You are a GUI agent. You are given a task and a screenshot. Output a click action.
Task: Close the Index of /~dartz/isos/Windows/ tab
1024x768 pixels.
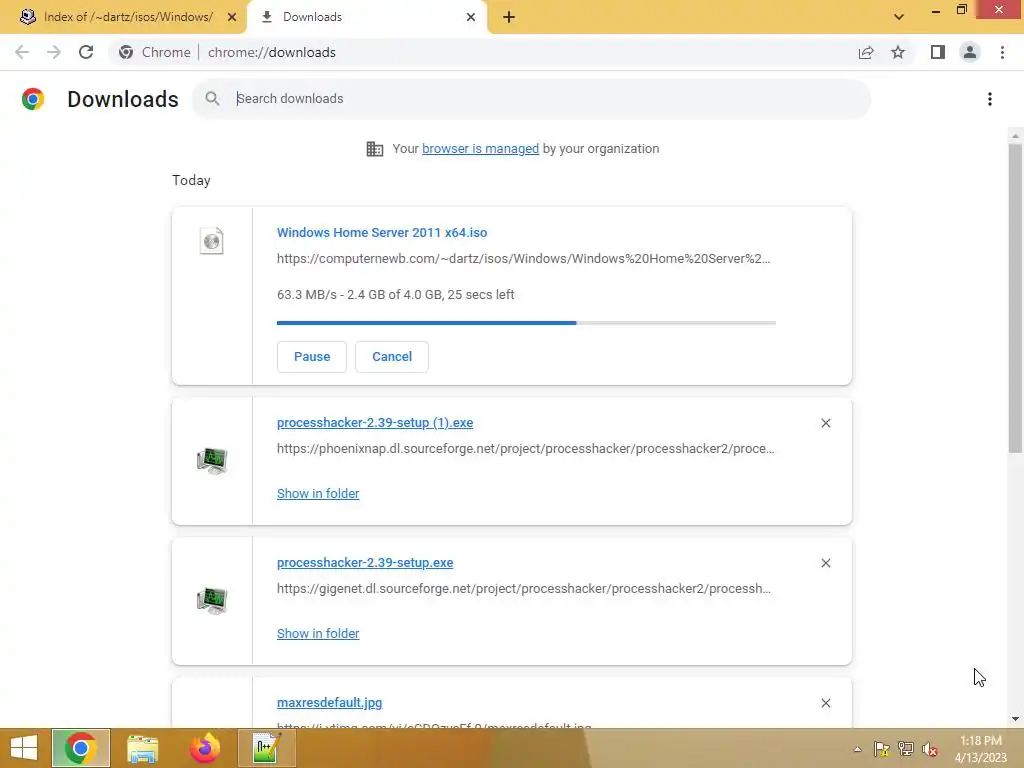232,17
